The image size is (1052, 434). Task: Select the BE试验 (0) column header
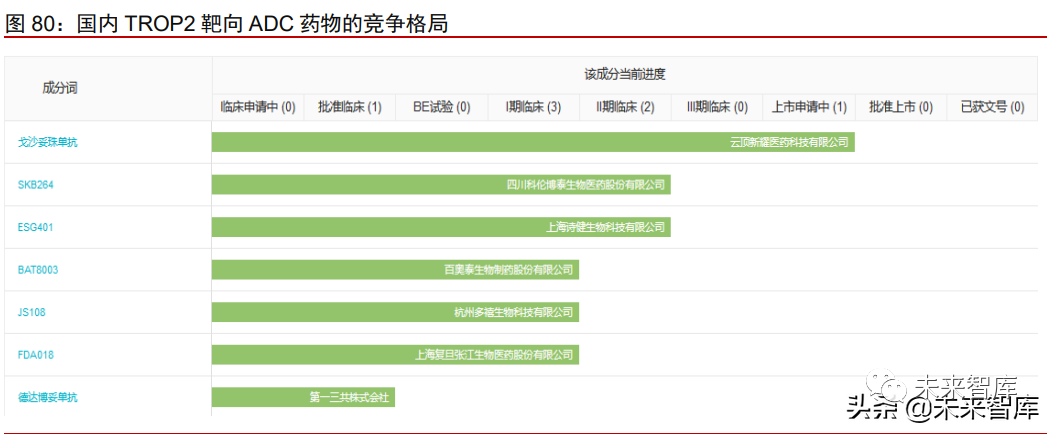pos(441,107)
